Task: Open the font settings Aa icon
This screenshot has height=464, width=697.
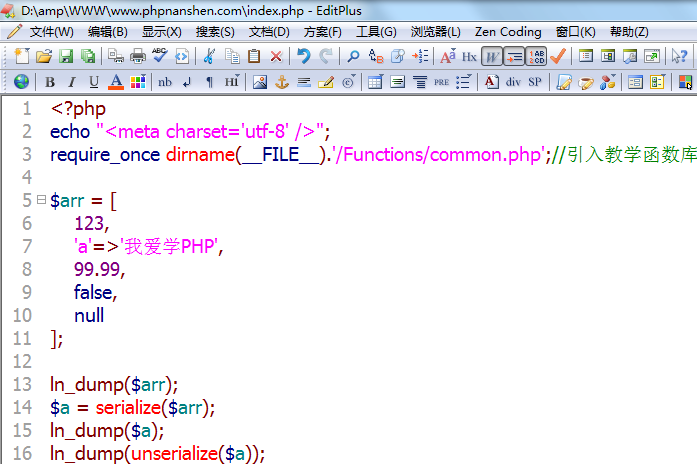Action: click(448, 56)
